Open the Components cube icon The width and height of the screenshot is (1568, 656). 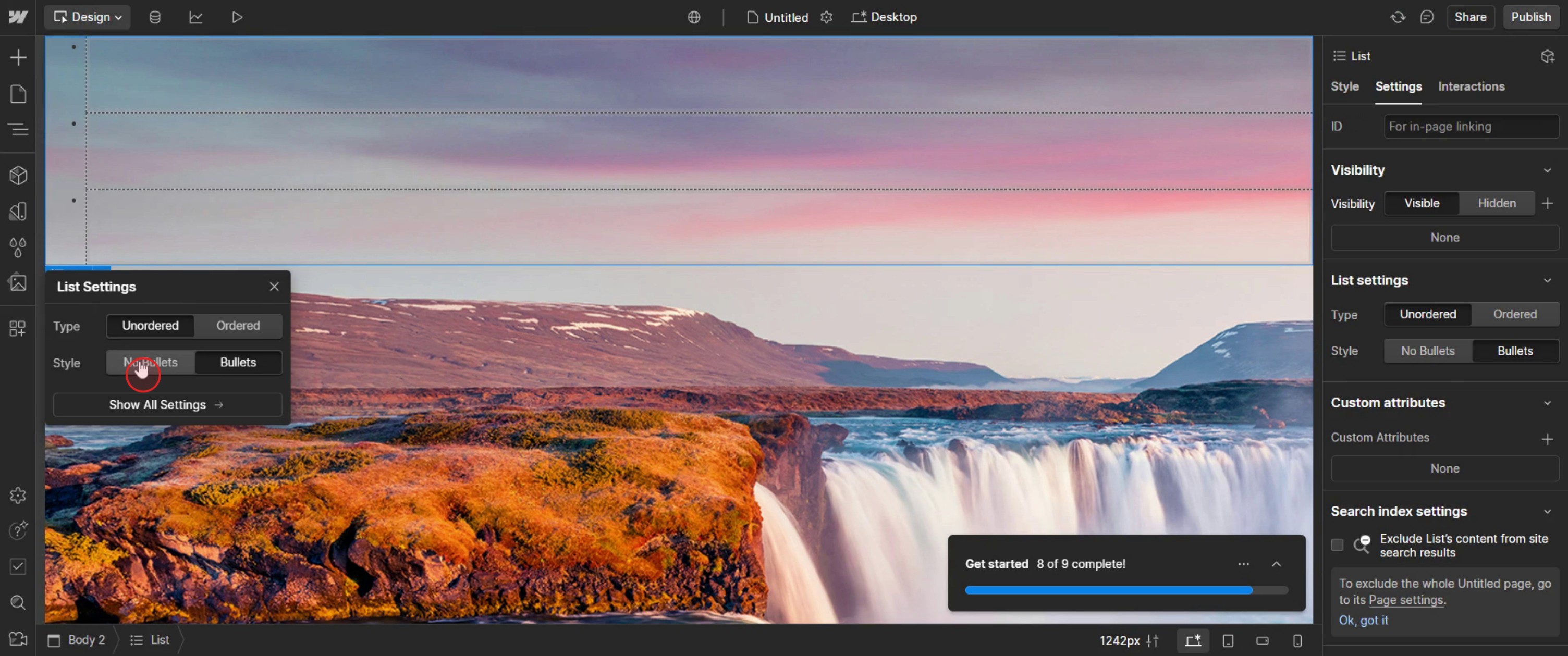click(x=18, y=176)
